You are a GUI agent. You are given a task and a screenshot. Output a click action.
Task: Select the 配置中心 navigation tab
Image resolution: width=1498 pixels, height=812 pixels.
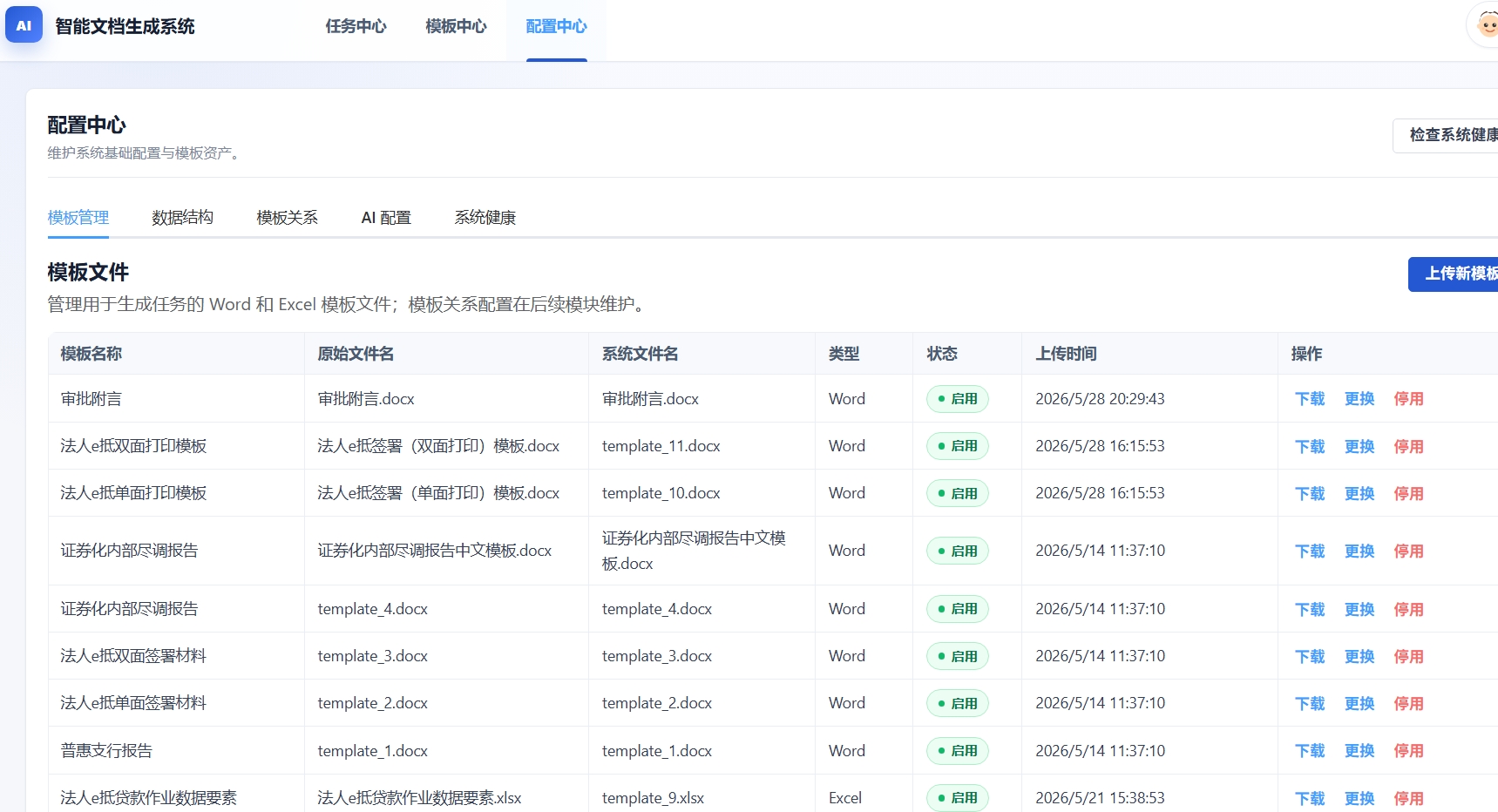556,26
